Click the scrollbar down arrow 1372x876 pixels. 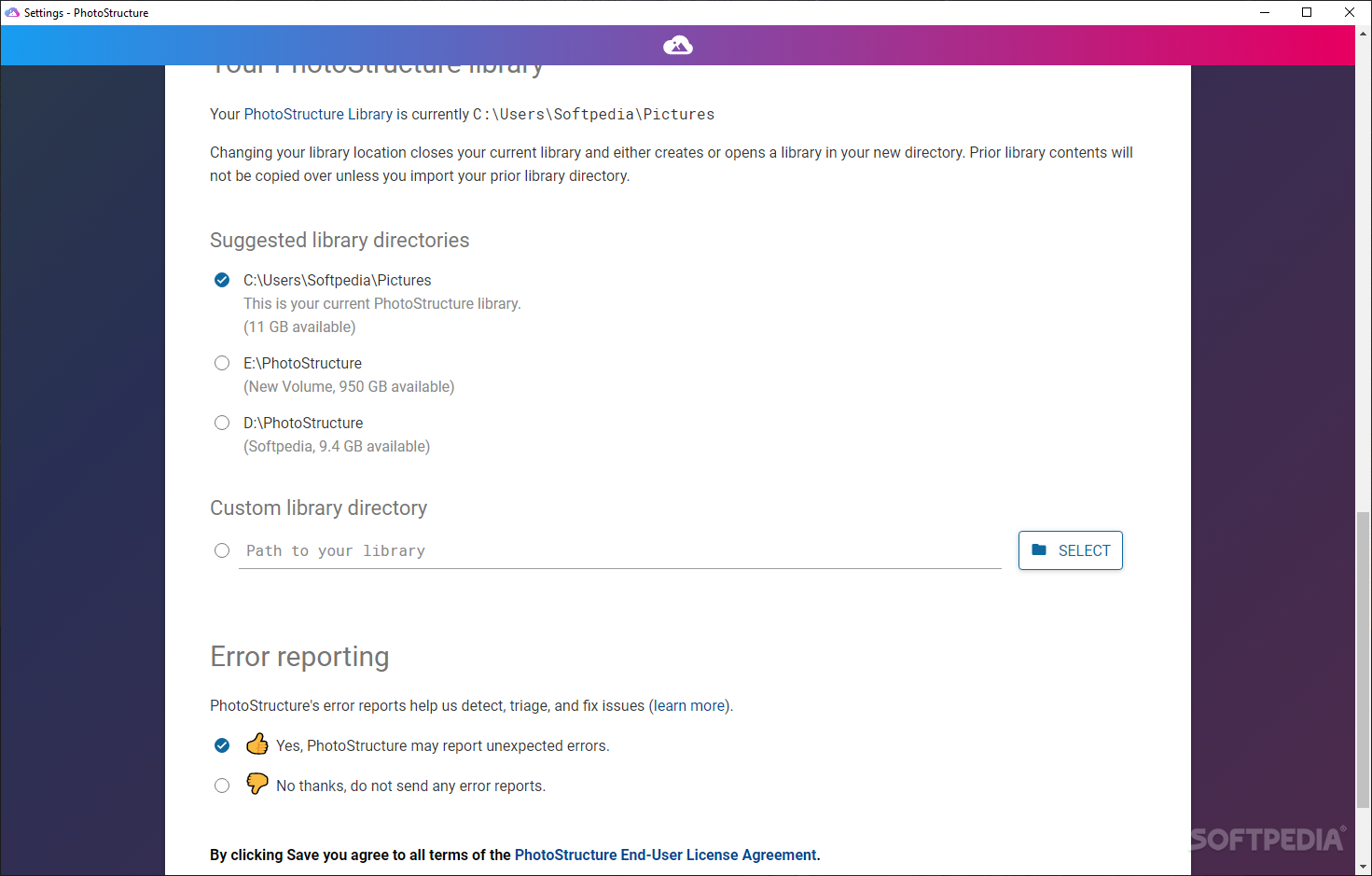[1364, 868]
